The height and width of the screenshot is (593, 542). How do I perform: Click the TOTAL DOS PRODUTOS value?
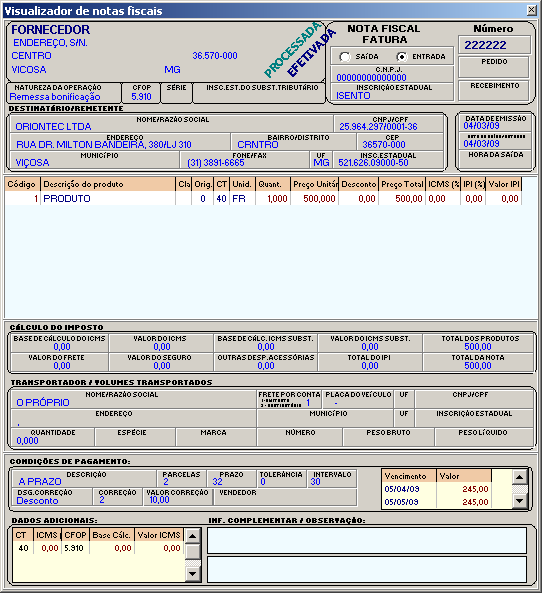(478, 347)
